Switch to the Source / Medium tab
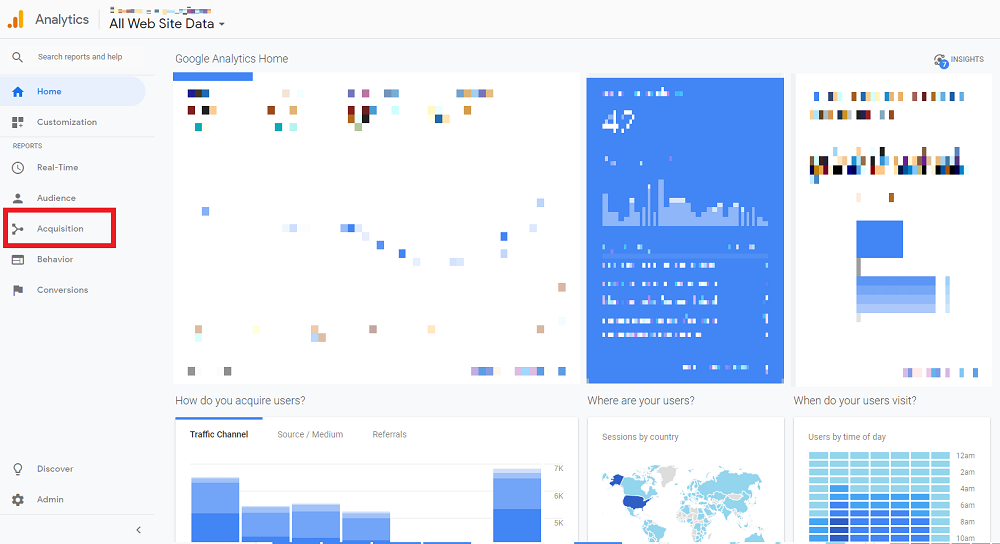Screen dimensions: 1000x544 (310, 434)
